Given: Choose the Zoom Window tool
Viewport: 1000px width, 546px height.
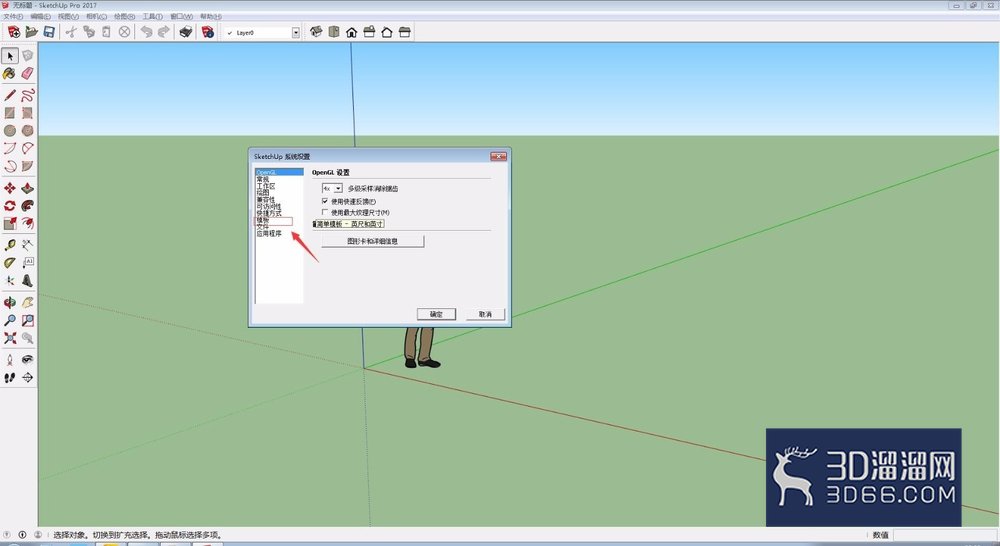Looking at the screenshot, I should tap(27, 320).
